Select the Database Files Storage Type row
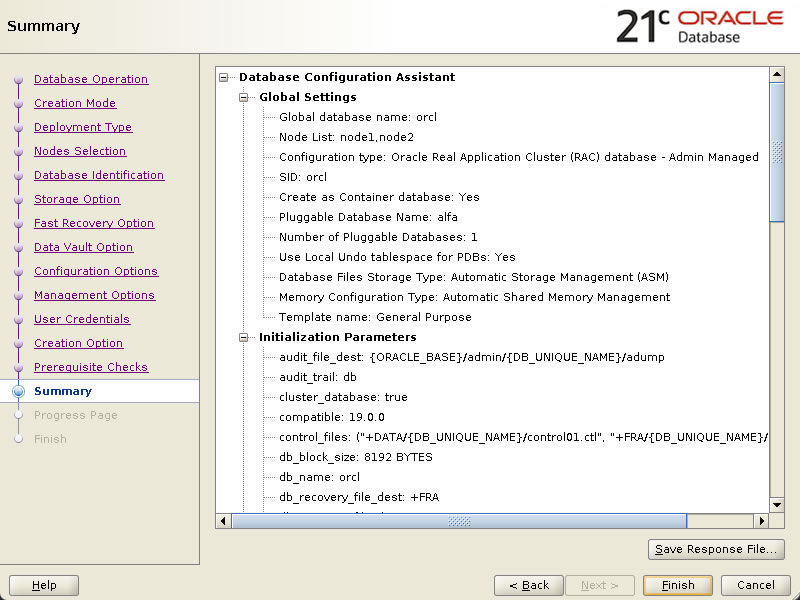 click(474, 277)
